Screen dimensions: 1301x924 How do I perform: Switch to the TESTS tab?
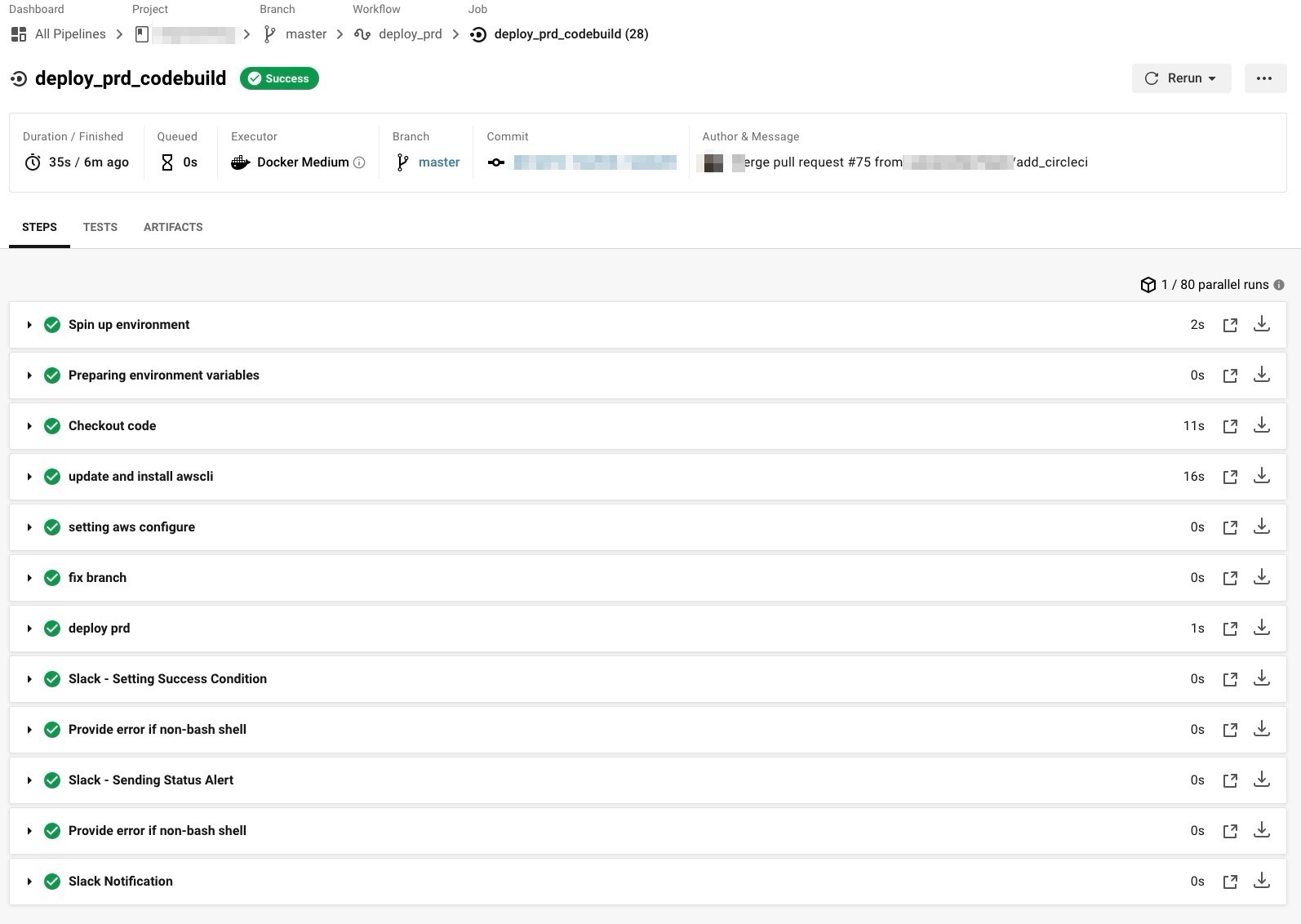[x=100, y=227]
